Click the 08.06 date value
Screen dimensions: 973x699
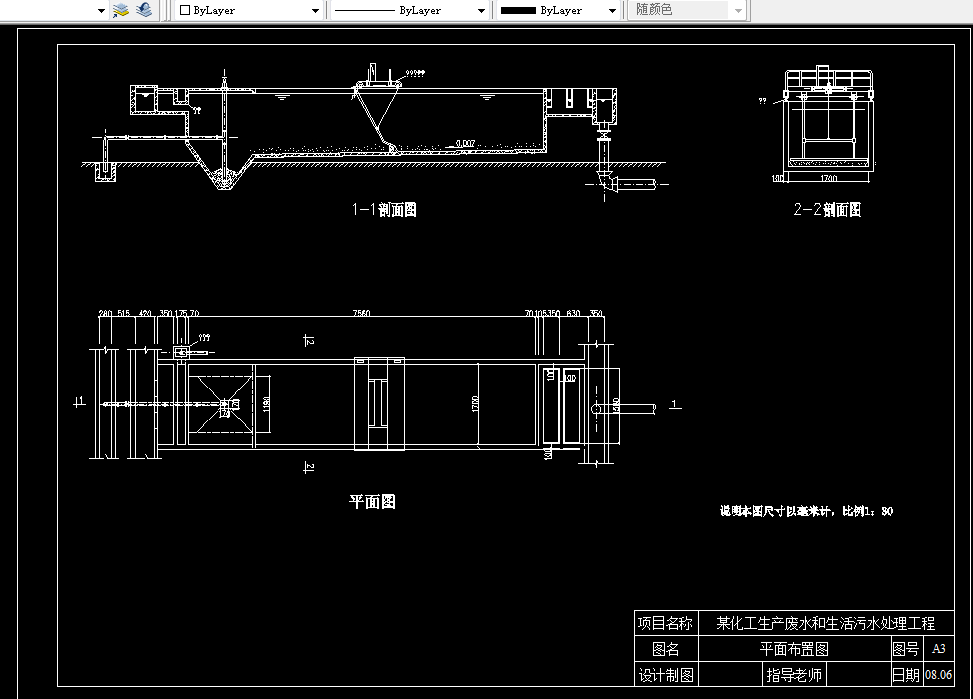coord(939,675)
